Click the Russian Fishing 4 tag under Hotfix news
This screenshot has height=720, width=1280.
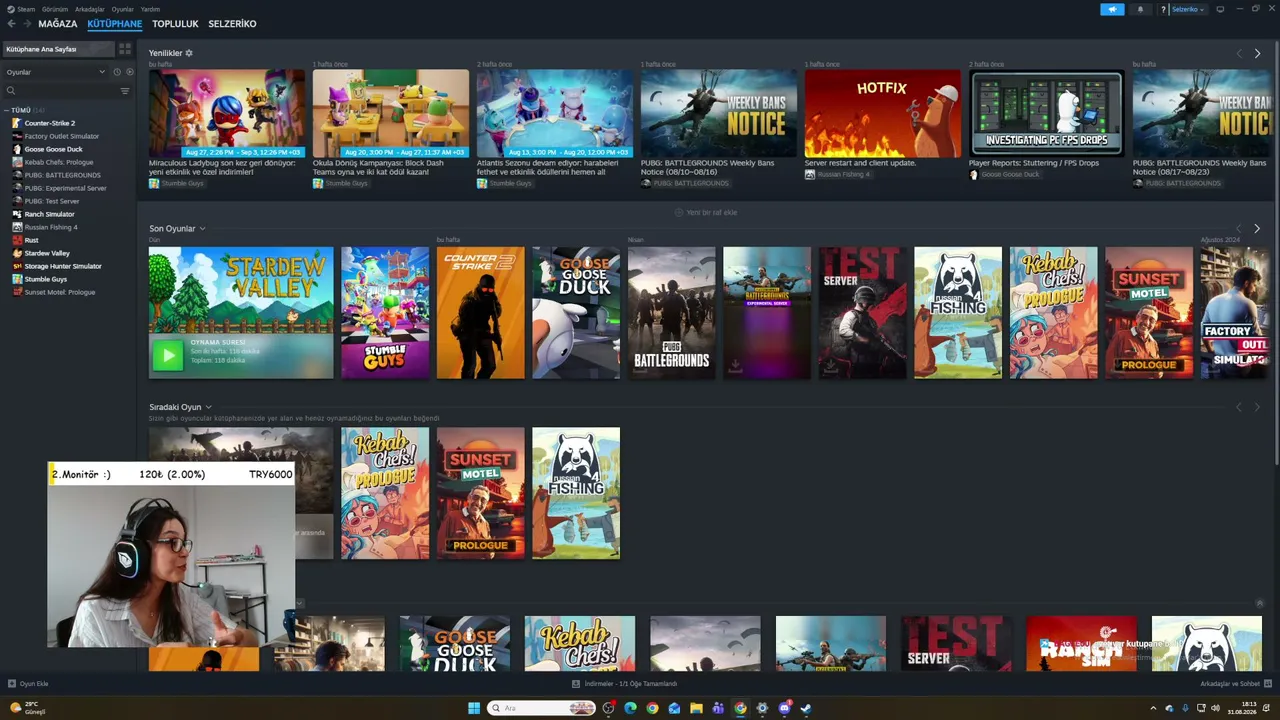(837, 174)
